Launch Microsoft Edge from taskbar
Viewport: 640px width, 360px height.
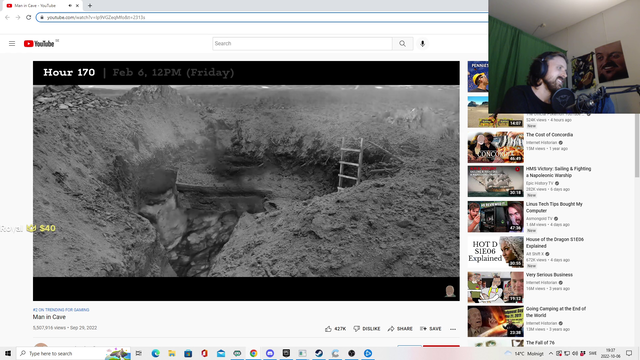(156, 353)
